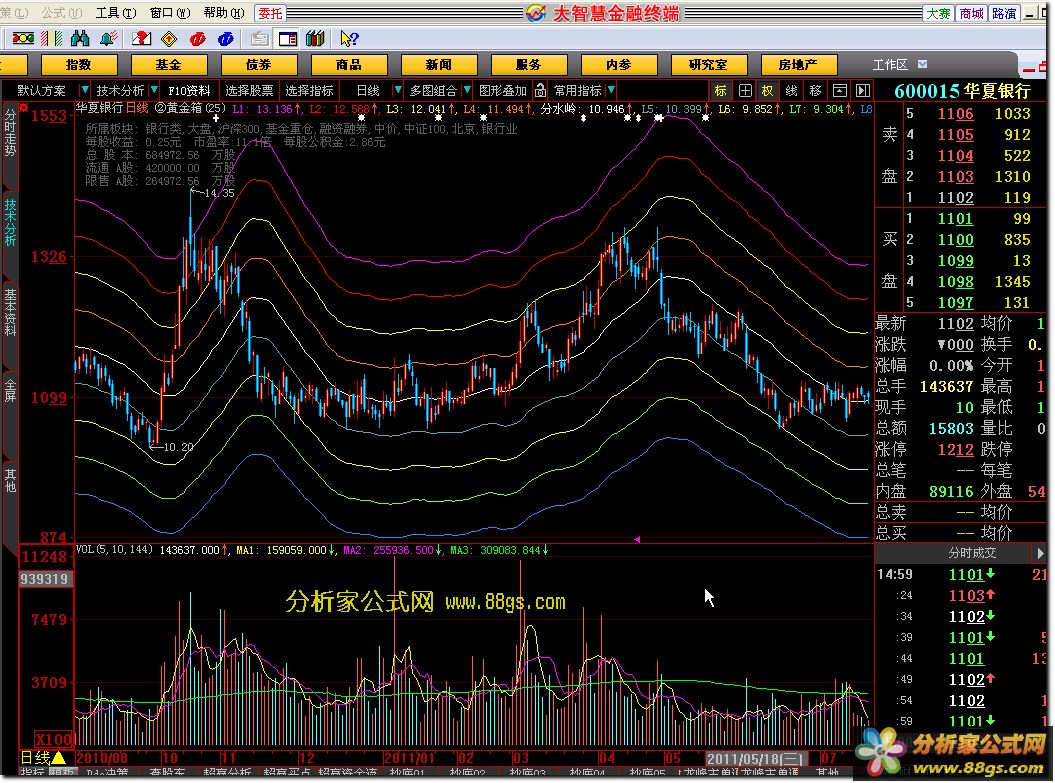This screenshot has height=783, width=1055.
Task: Click the 大智慧 logo icon in title bar
Action: tap(536, 13)
